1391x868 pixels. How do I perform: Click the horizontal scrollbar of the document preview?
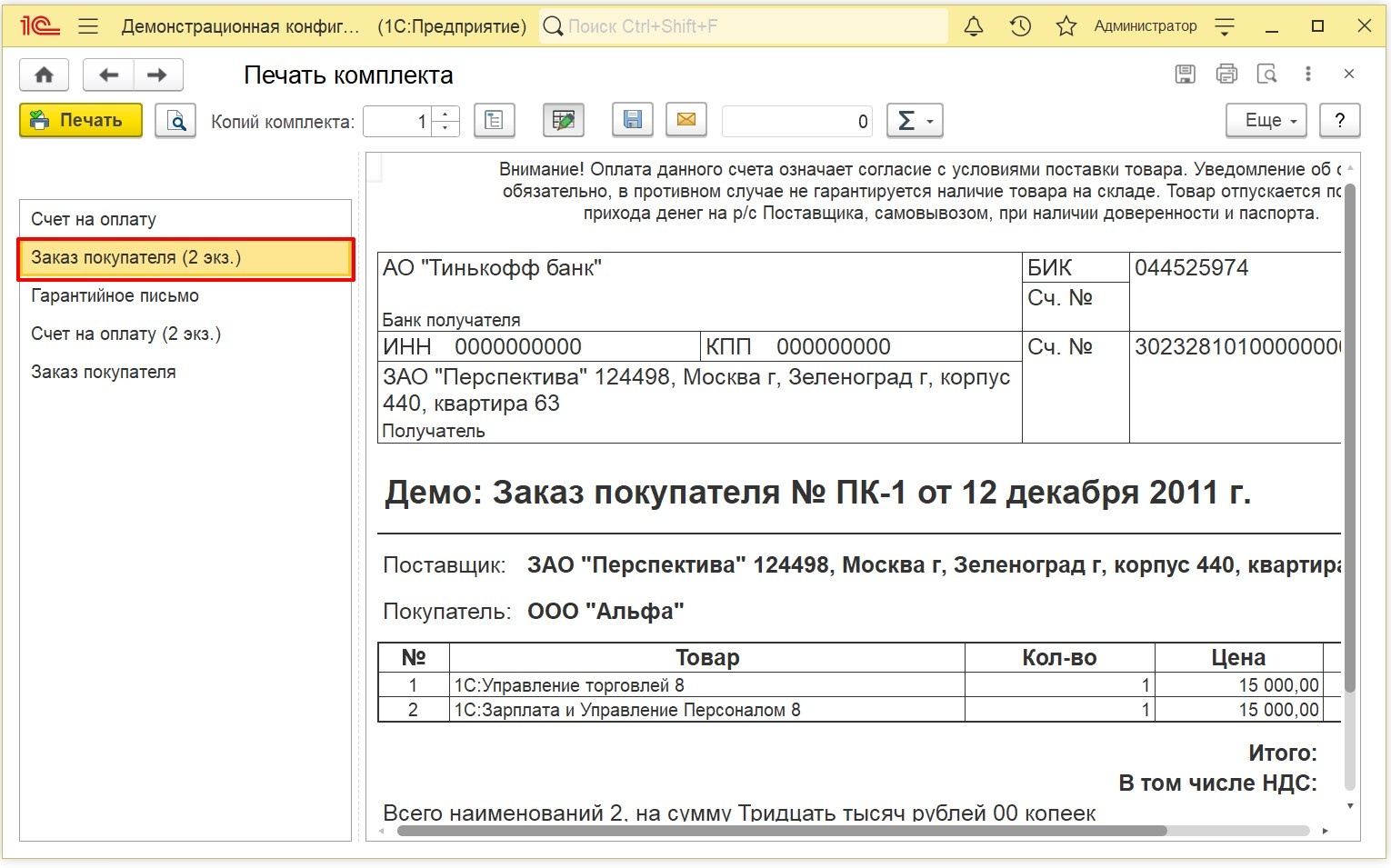(x=782, y=830)
